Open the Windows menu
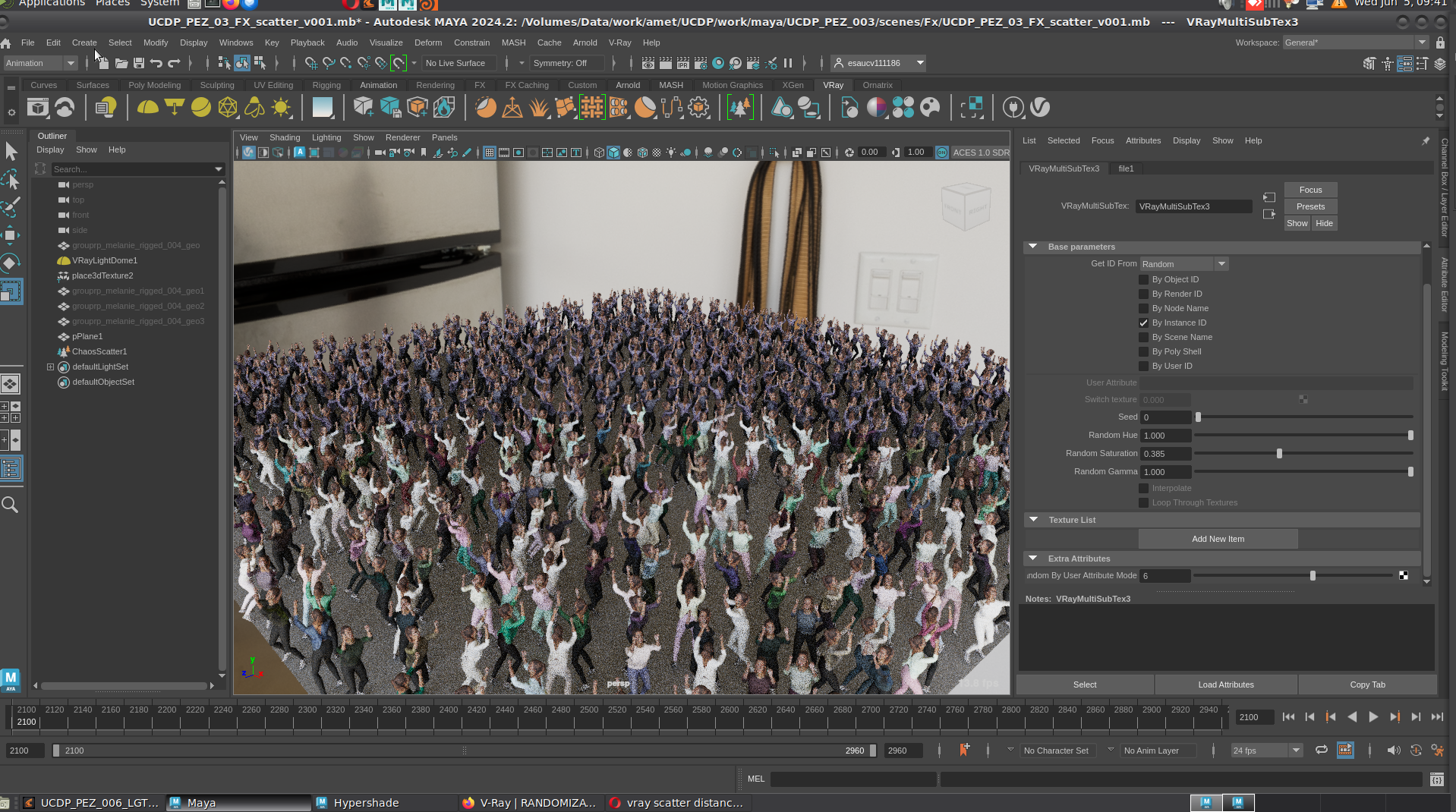Screen dimensions: 1456x812 click(236, 42)
